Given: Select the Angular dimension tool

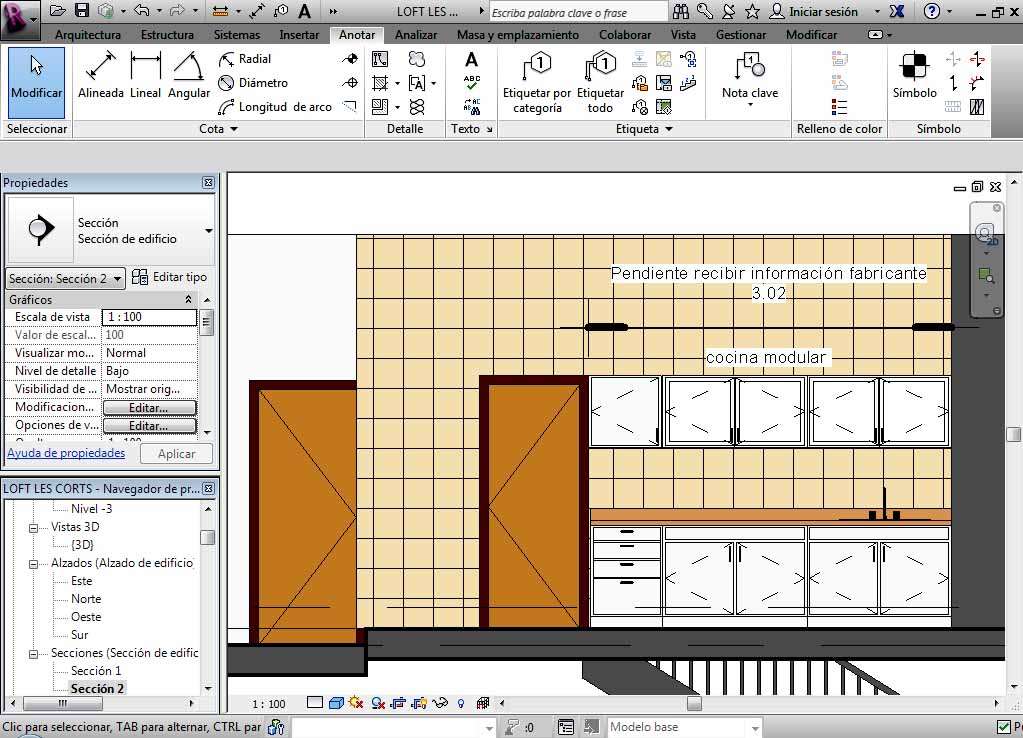Looking at the screenshot, I should pyautogui.click(x=188, y=76).
